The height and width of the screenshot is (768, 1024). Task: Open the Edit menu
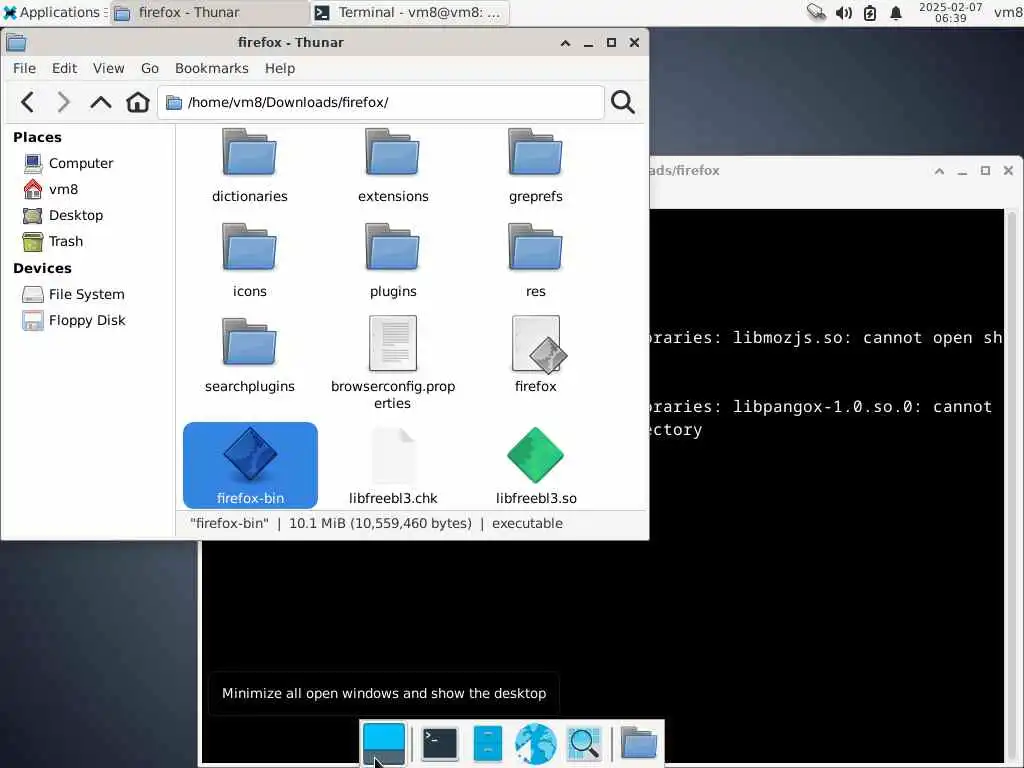point(64,69)
